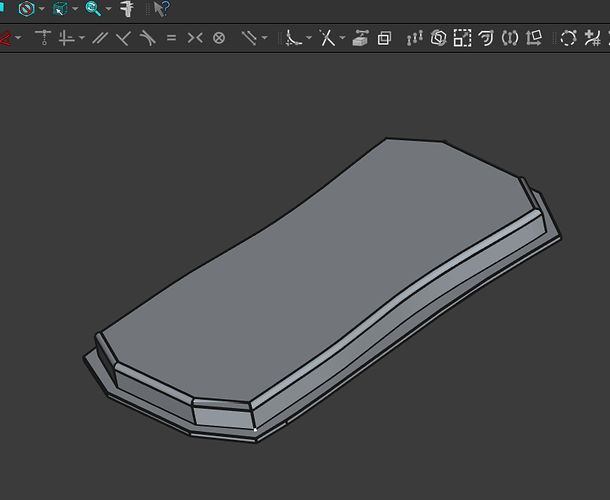
Task: Click the external geometry projection icon
Action: 360,38
